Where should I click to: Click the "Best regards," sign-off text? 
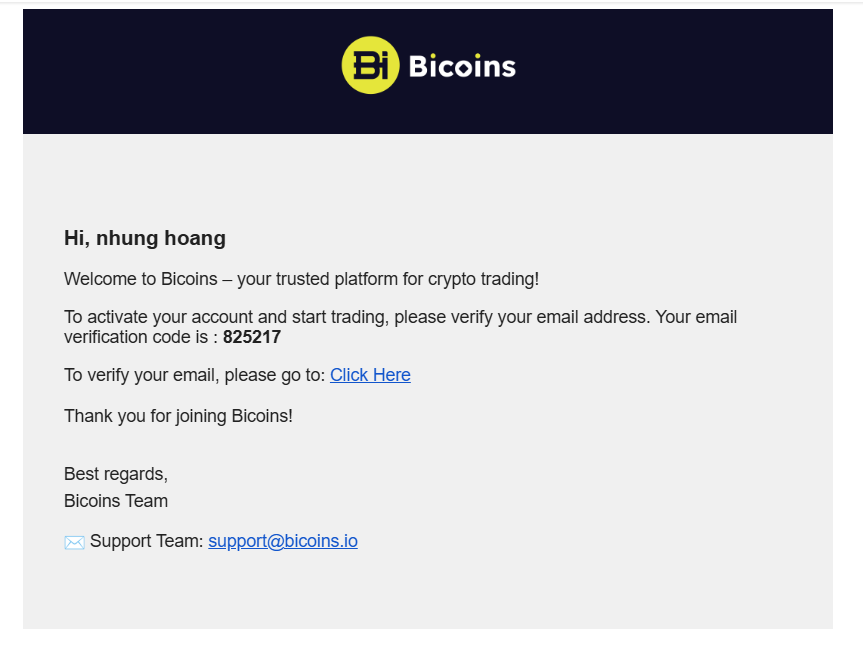(x=116, y=474)
